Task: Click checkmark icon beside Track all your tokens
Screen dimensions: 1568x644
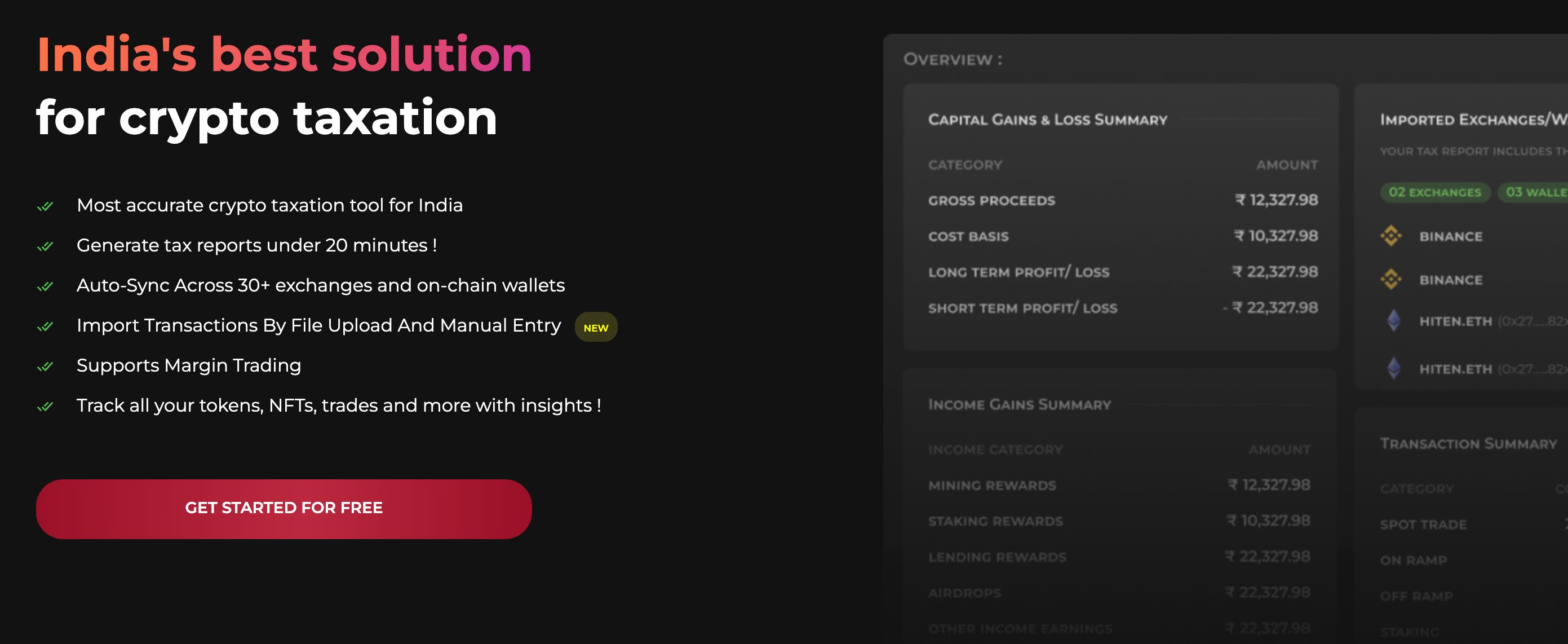Action: coord(45,407)
